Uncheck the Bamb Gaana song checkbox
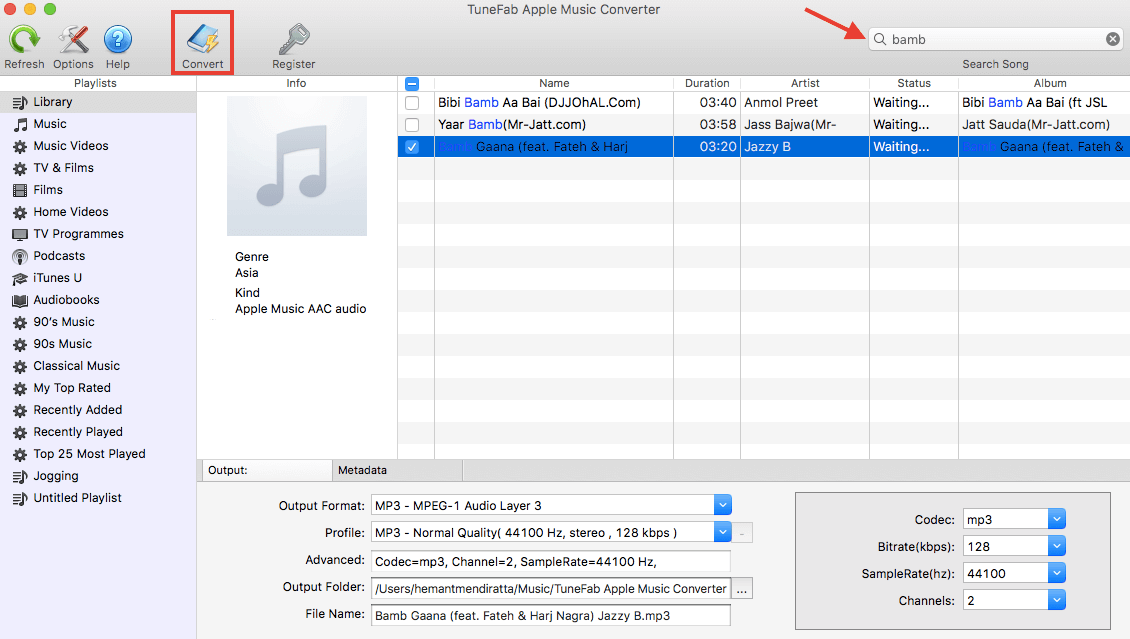Viewport: 1130px width, 639px height. [x=412, y=147]
